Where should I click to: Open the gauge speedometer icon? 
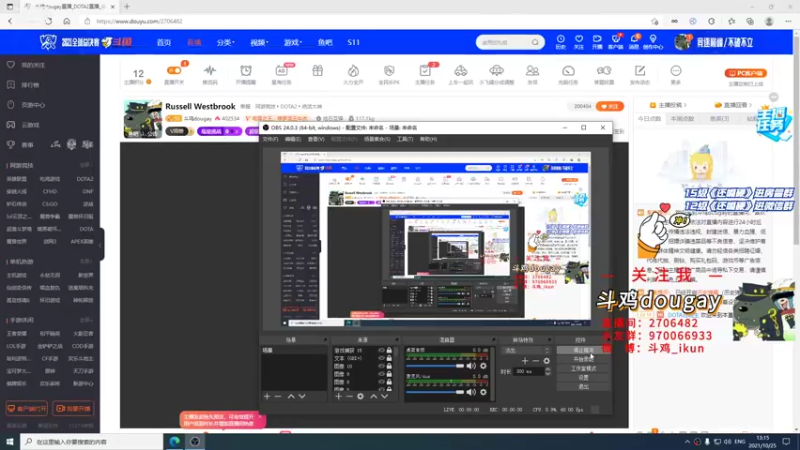[x=568, y=71]
